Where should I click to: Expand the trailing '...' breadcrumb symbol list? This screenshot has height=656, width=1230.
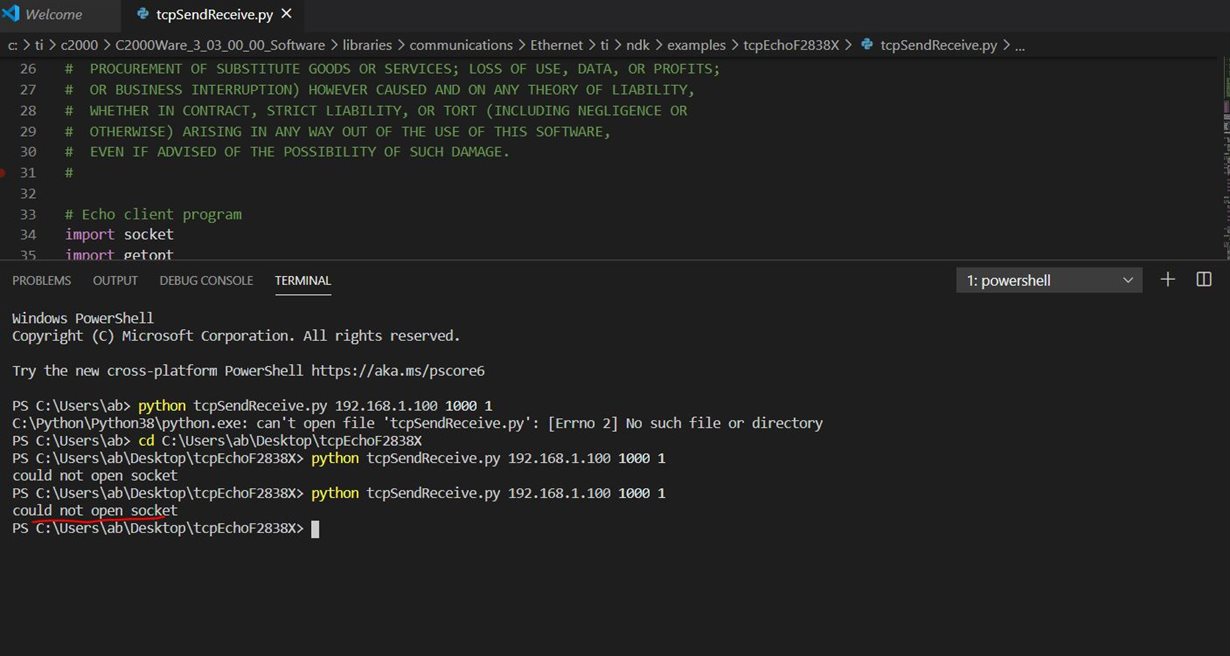pos(1019,45)
